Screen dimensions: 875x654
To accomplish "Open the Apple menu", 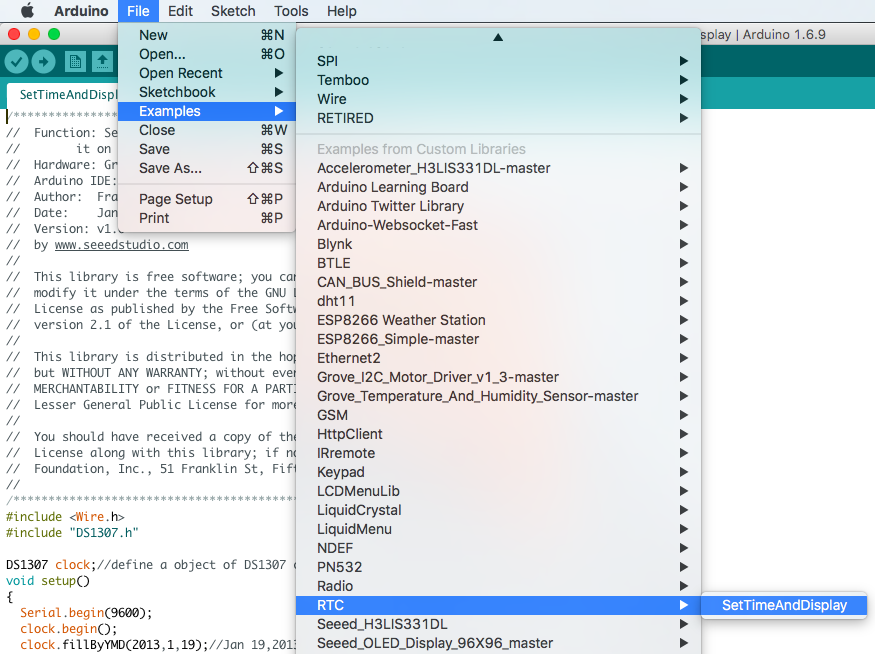I will tap(27, 11).
